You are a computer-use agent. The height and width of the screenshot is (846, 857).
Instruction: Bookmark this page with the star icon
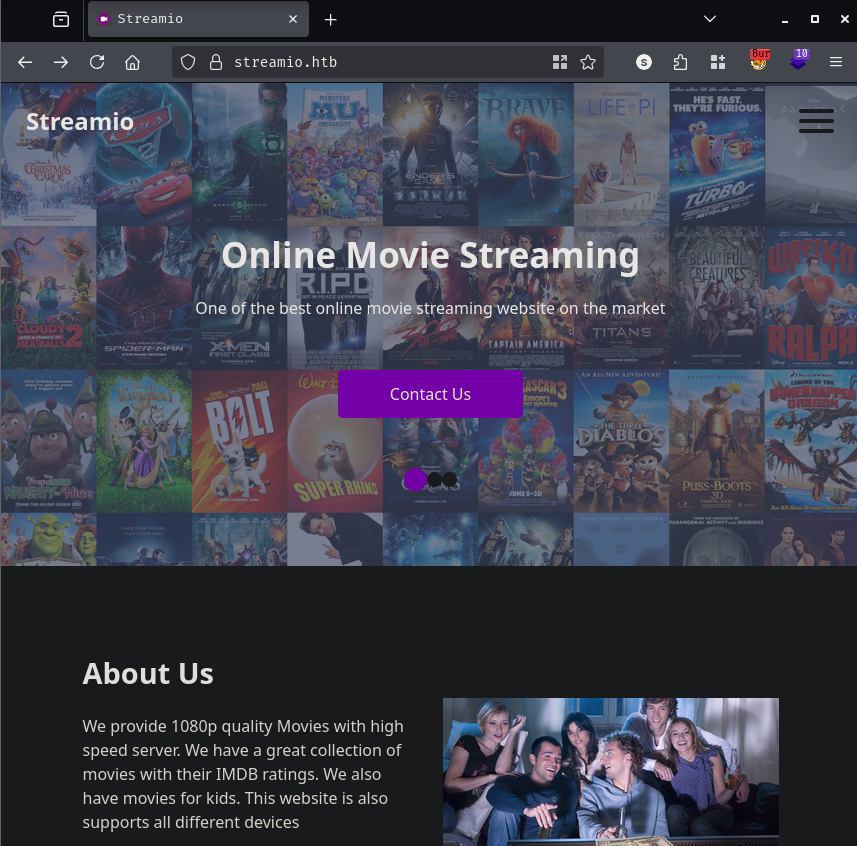pos(588,62)
